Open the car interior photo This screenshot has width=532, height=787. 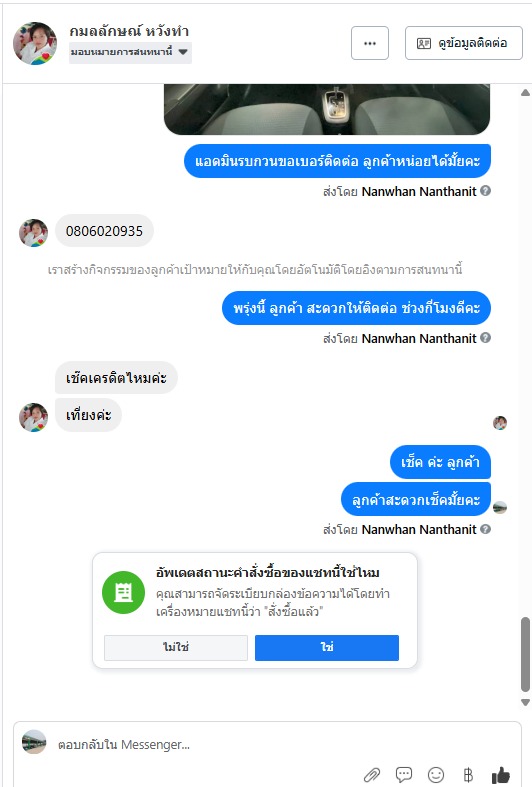327,109
